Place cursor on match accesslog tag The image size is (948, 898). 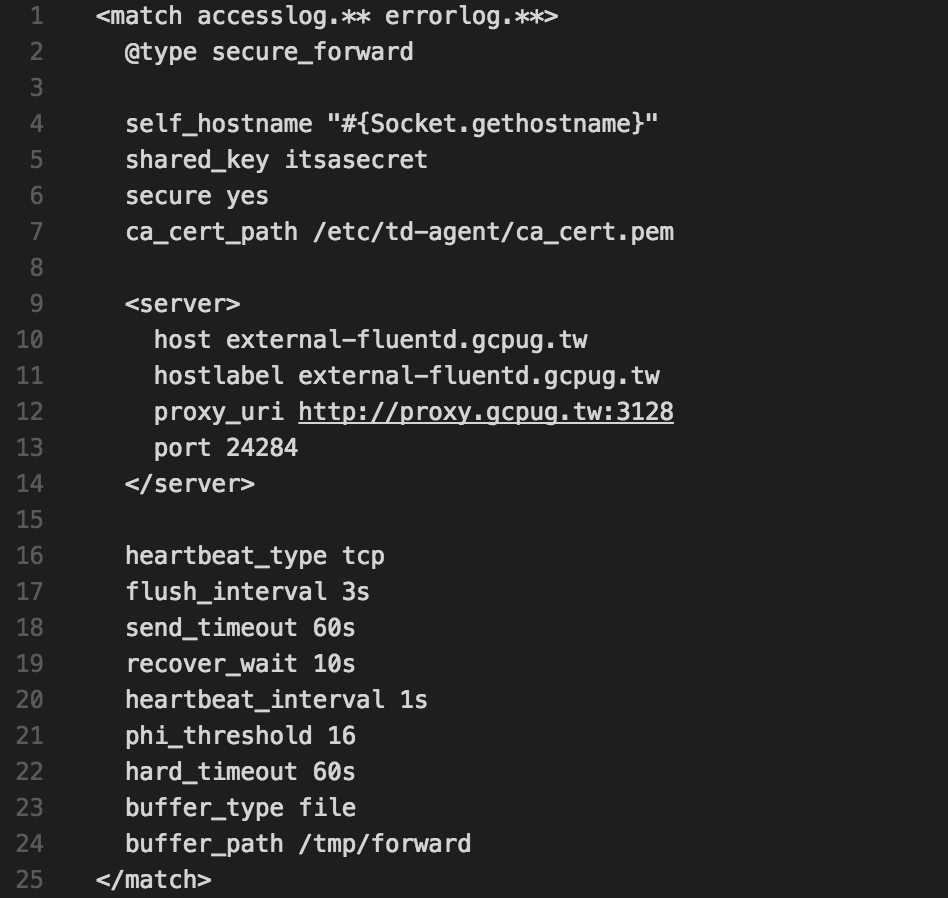[326, 16]
